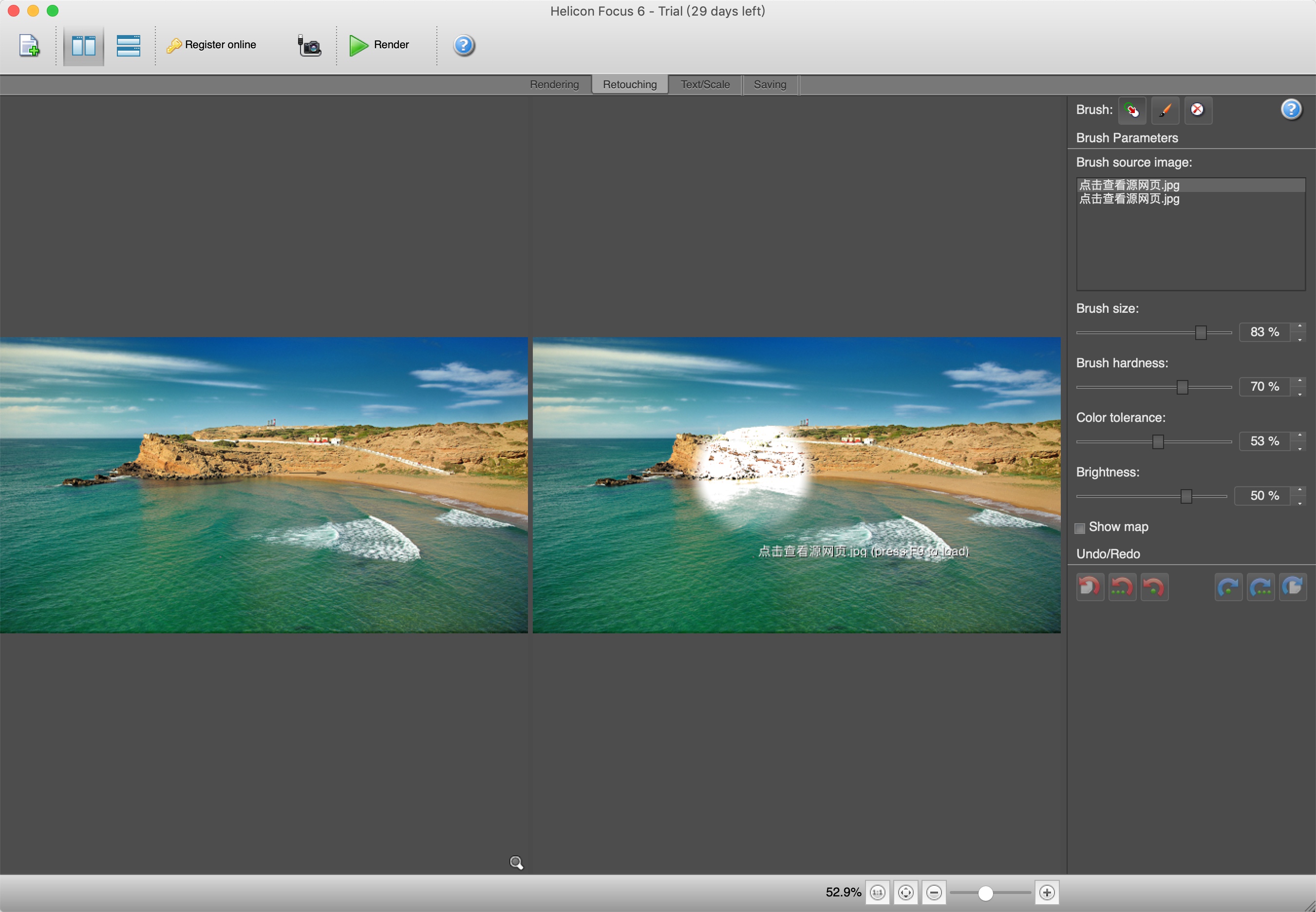
Task: Go to the Saving tab
Action: (x=770, y=85)
